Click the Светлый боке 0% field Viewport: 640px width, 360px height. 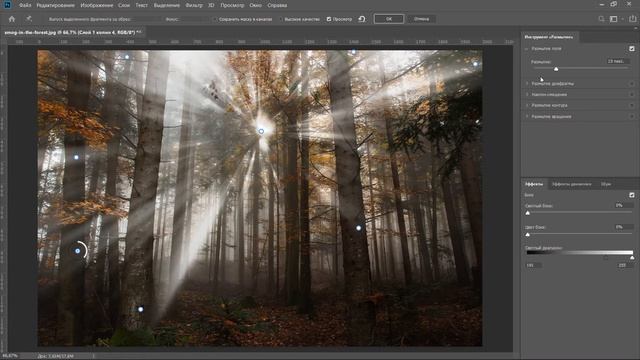pos(624,205)
